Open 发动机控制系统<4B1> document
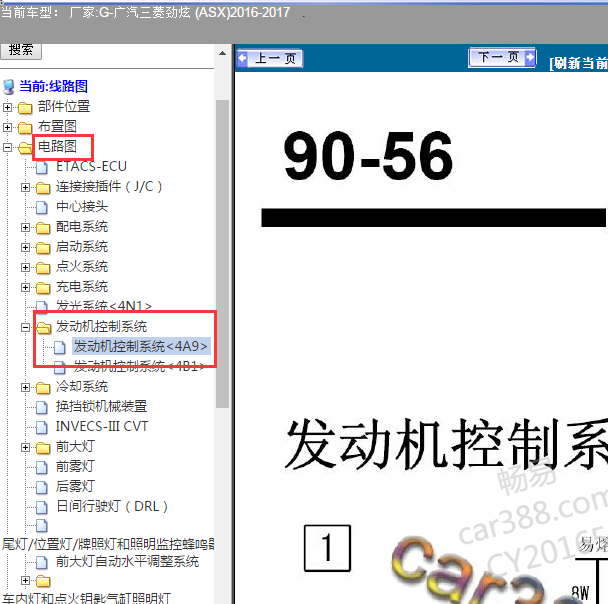This screenshot has height=604, width=608. (x=139, y=366)
